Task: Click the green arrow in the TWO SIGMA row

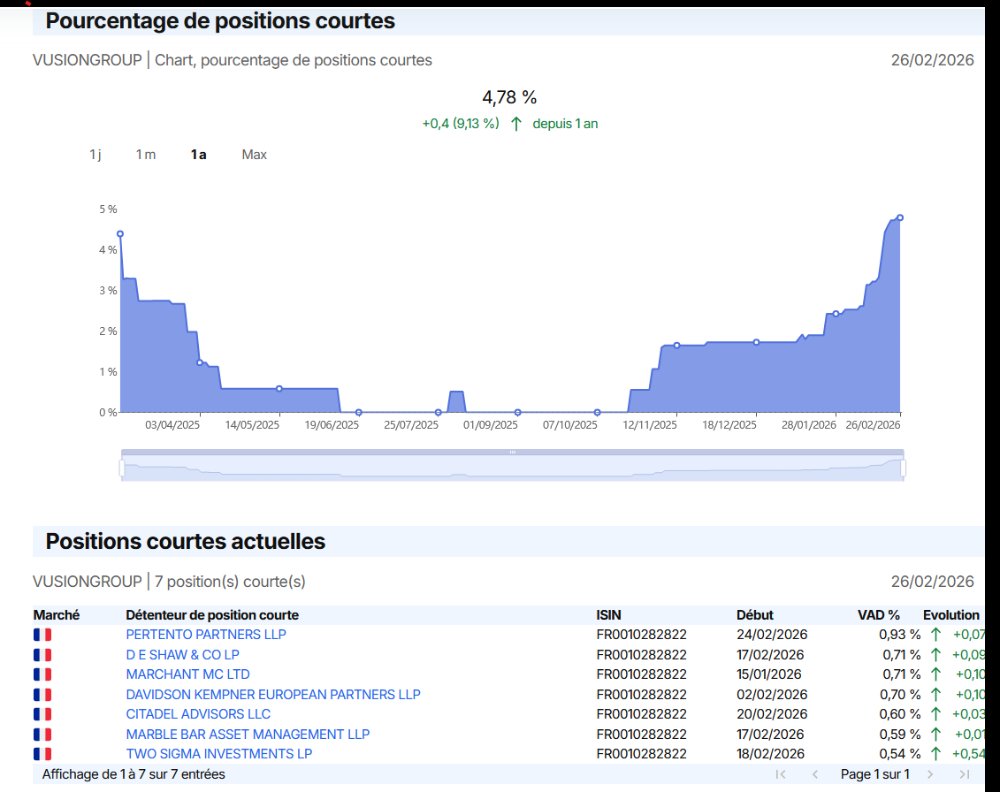Action: 936,754
